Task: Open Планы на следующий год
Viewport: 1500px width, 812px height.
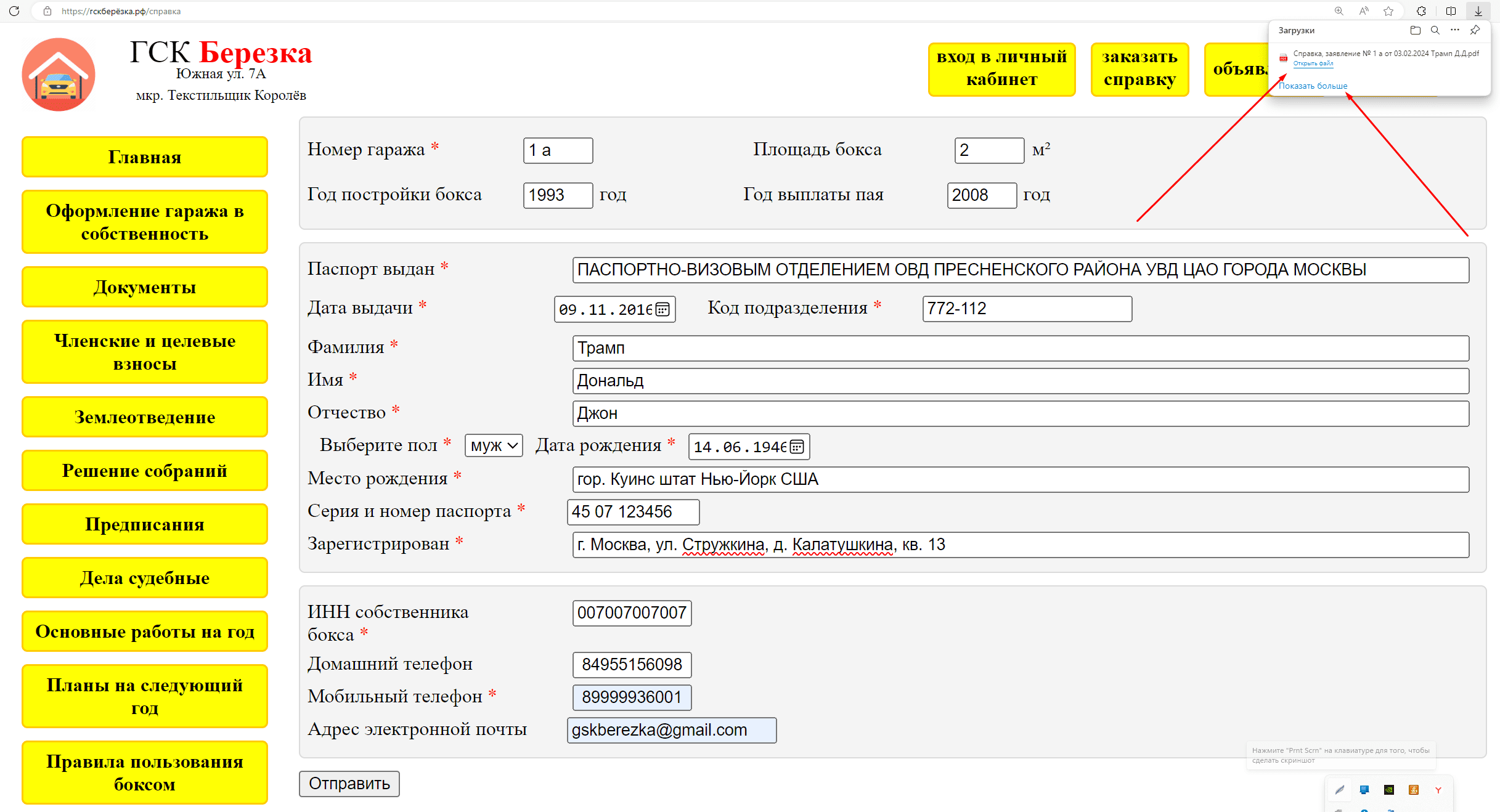Action: (x=145, y=696)
